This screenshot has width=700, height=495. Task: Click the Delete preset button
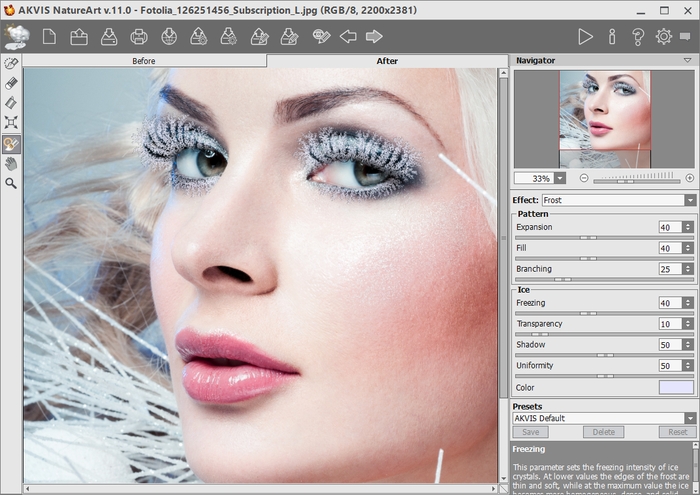point(604,432)
